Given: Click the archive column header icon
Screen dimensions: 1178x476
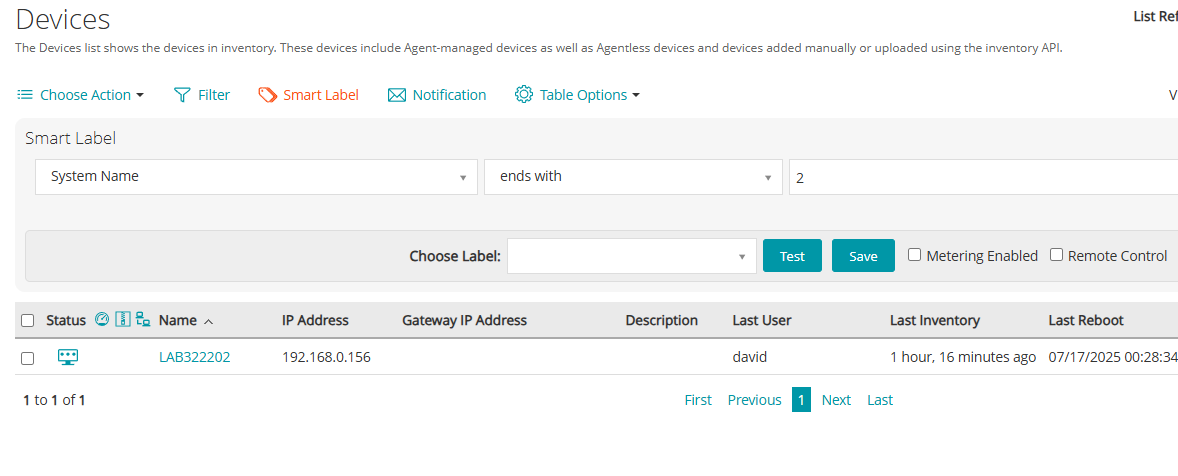Looking at the screenshot, I should [x=123, y=320].
